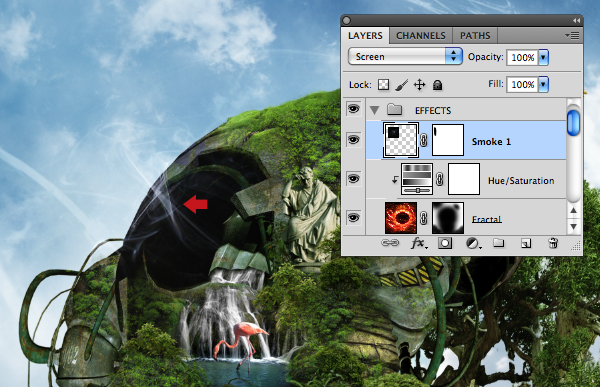Click chain link icon on Fractal layer
Screen dimensions: 600x387
(424, 218)
